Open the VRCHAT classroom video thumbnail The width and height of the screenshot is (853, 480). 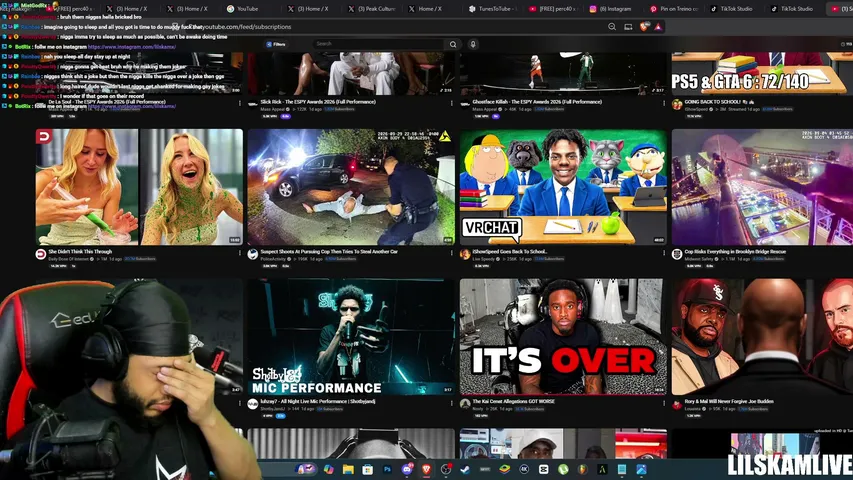[x=563, y=187]
